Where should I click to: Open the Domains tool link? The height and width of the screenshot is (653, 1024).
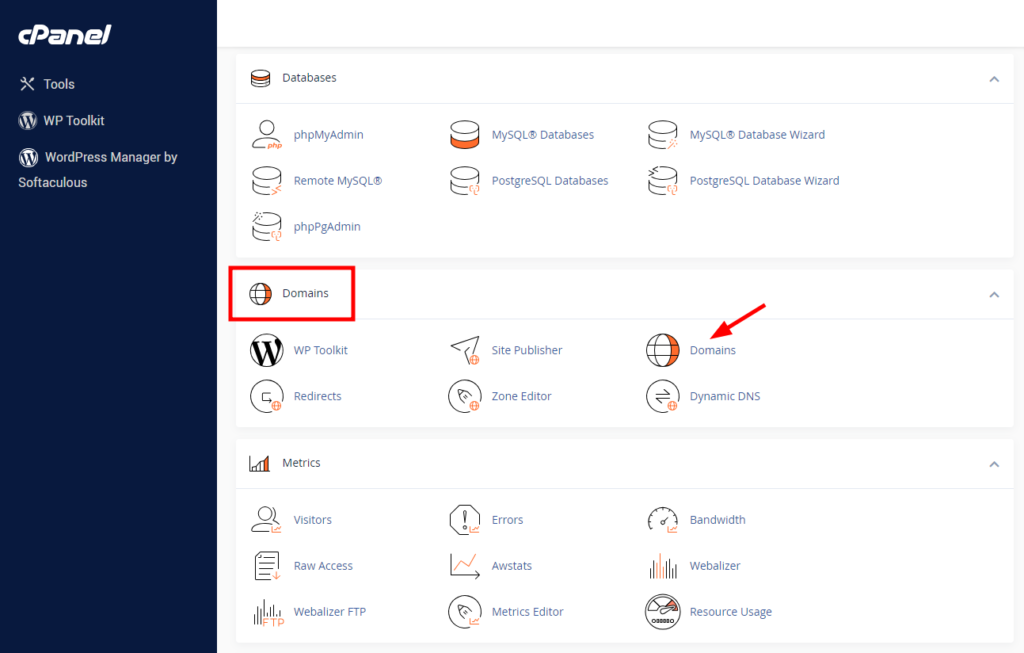pos(712,350)
